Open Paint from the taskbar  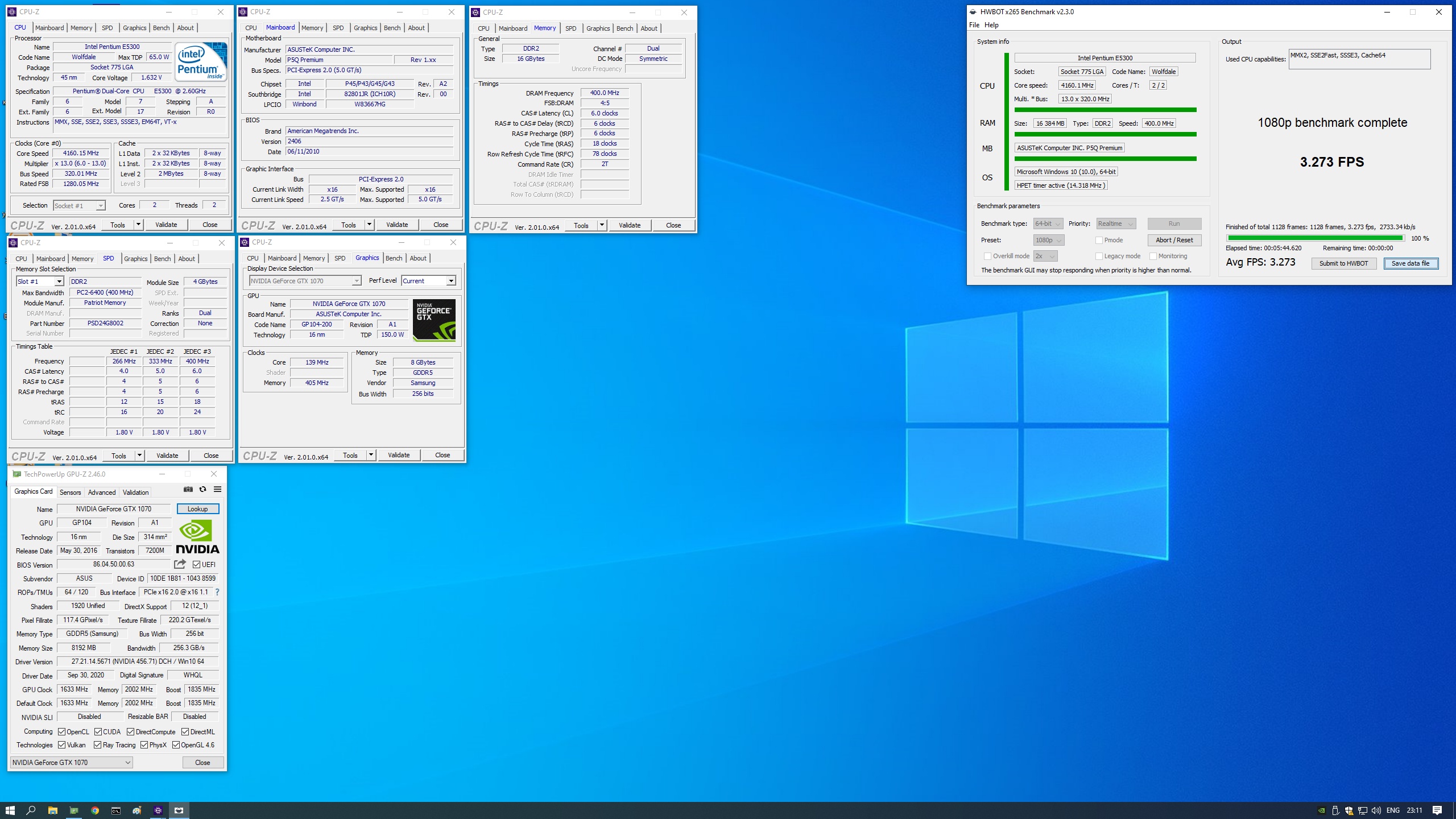pos(137,810)
